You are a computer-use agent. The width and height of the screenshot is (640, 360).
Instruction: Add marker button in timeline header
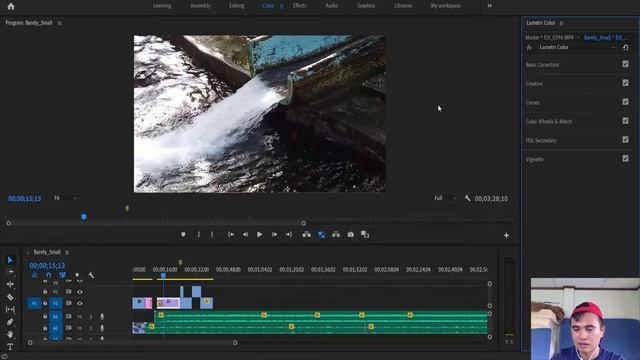click(77, 276)
